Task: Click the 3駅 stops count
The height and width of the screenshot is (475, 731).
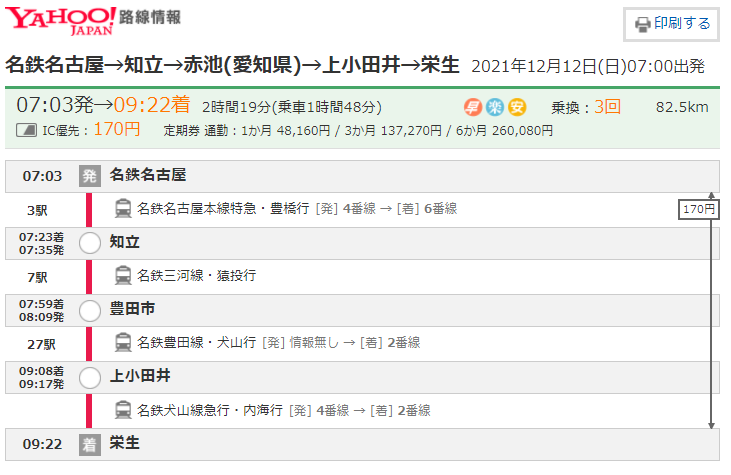Action: coord(37,211)
